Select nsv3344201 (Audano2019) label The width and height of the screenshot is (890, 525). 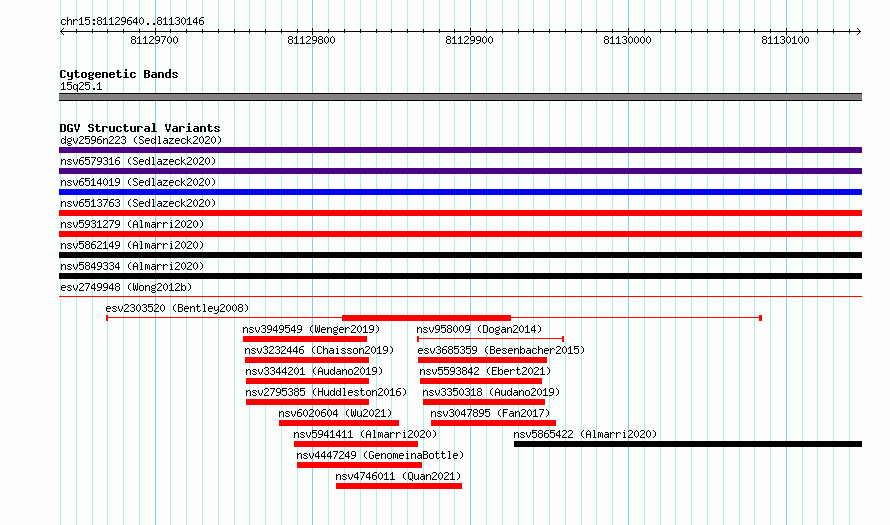[314, 371]
